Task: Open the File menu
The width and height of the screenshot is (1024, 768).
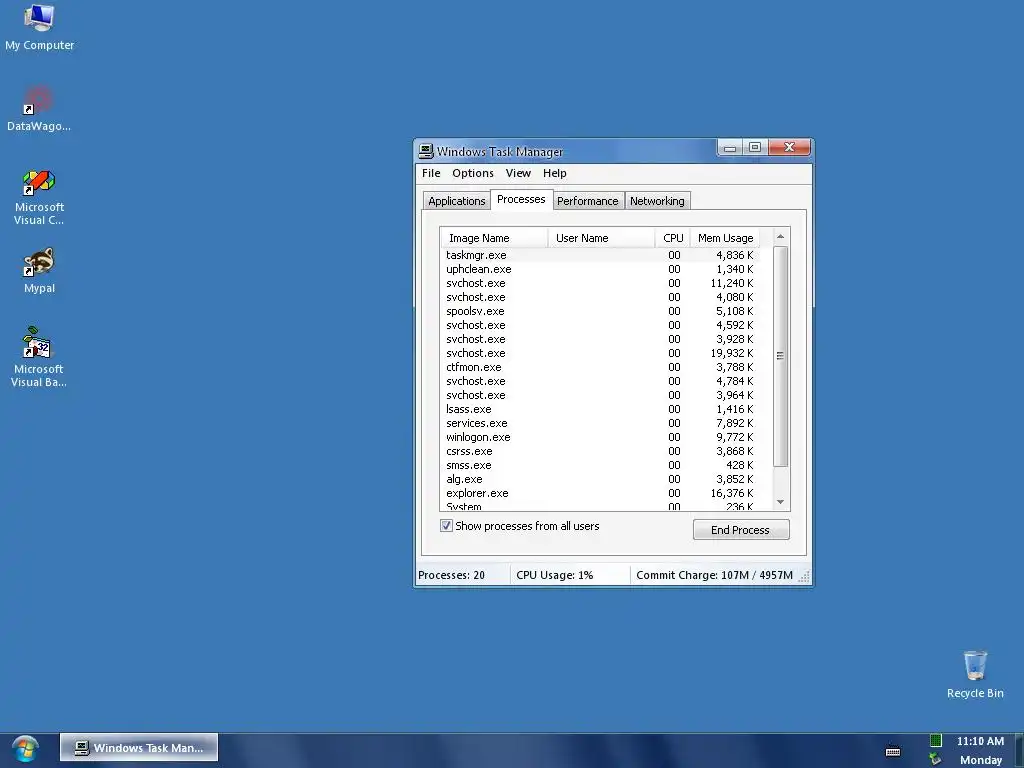Action: 431,173
